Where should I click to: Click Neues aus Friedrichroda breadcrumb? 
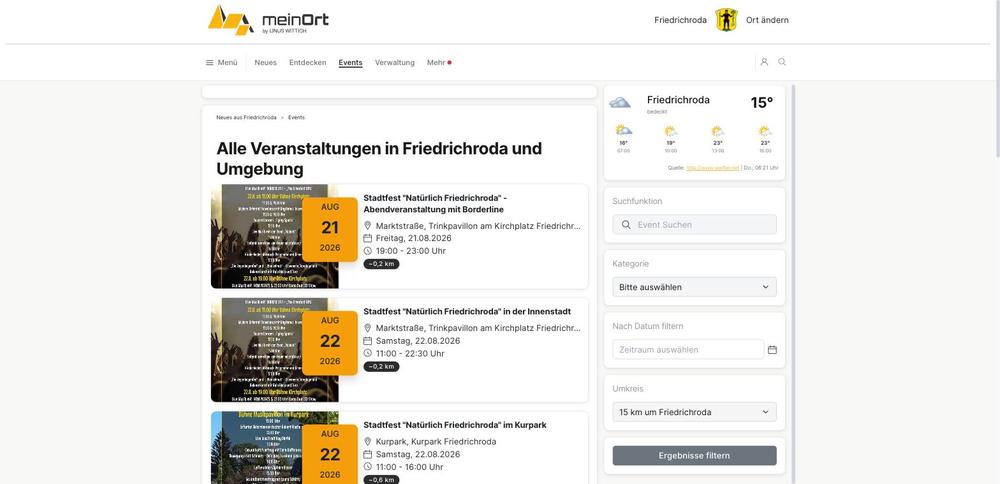click(246, 117)
